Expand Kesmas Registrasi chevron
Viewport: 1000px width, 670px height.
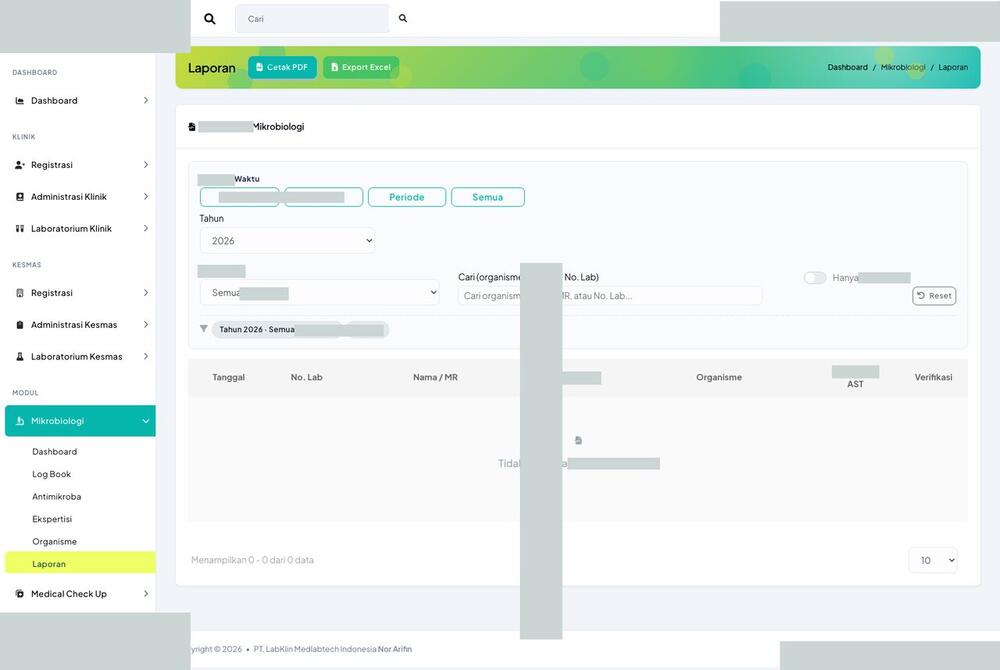click(145, 293)
